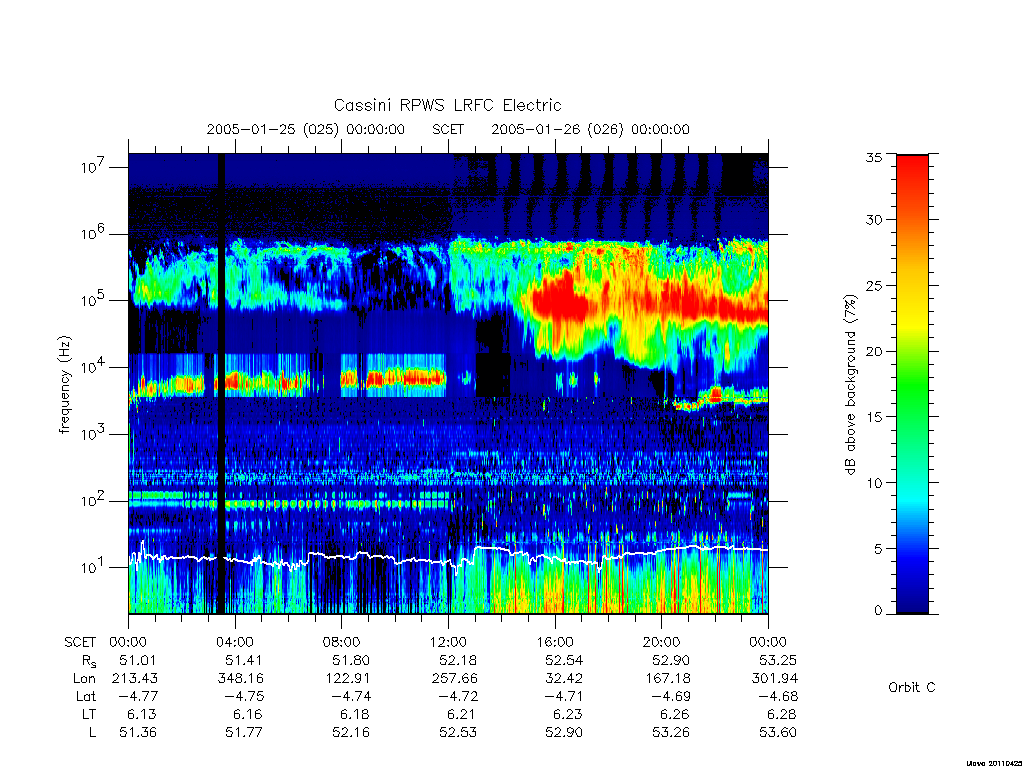1024x768 pixels.
Task: Click the vertical black data gap stripe
Action: (x=221, y=384)
